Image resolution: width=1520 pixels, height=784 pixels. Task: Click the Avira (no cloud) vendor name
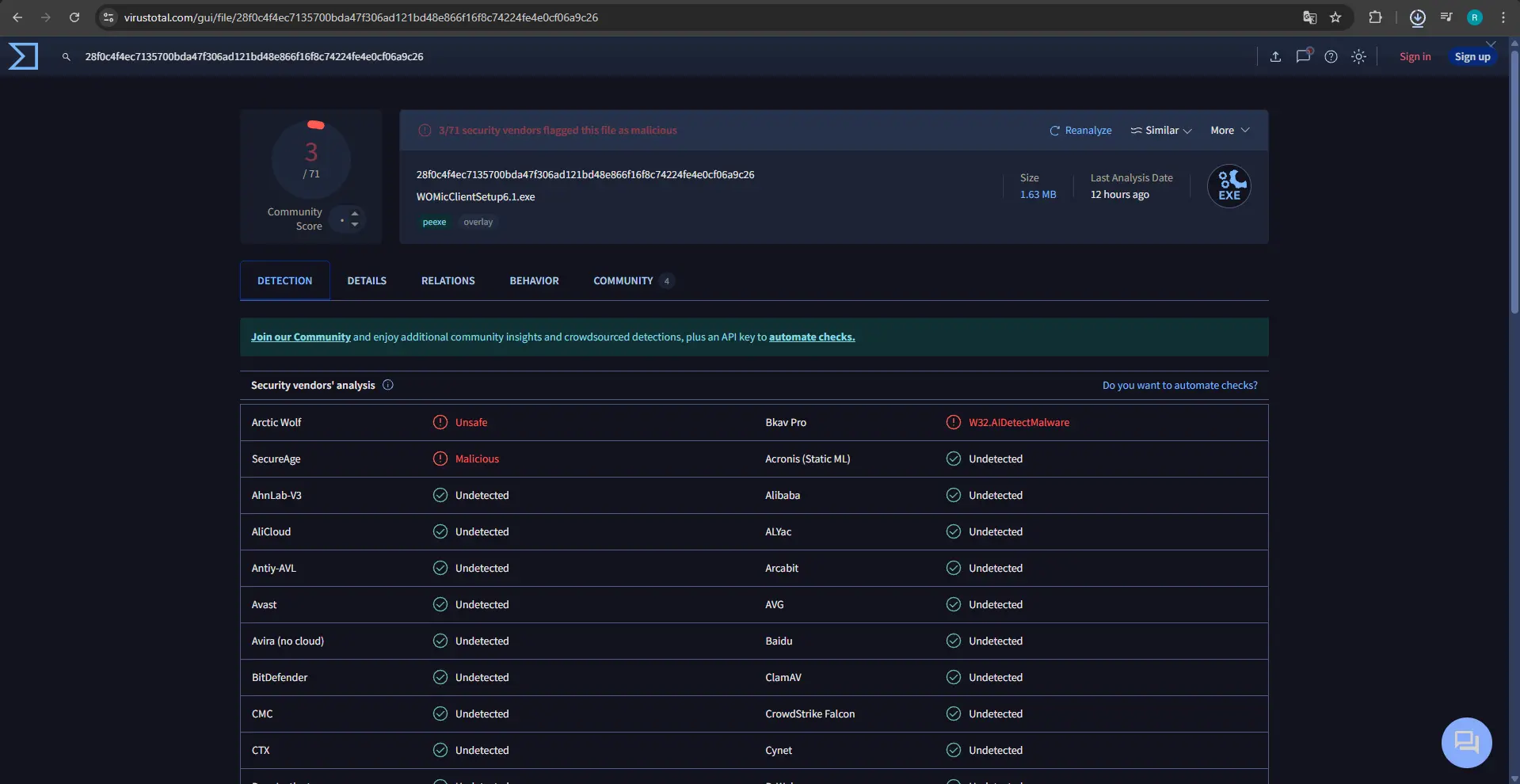pos(288,641)
